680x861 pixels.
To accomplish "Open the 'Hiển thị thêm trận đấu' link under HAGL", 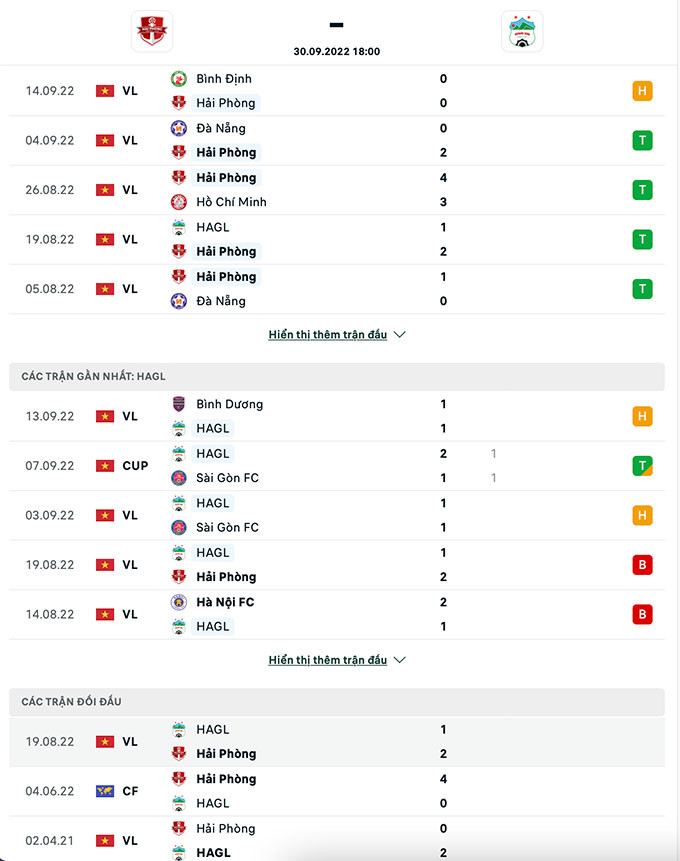I will coord(327,660).
